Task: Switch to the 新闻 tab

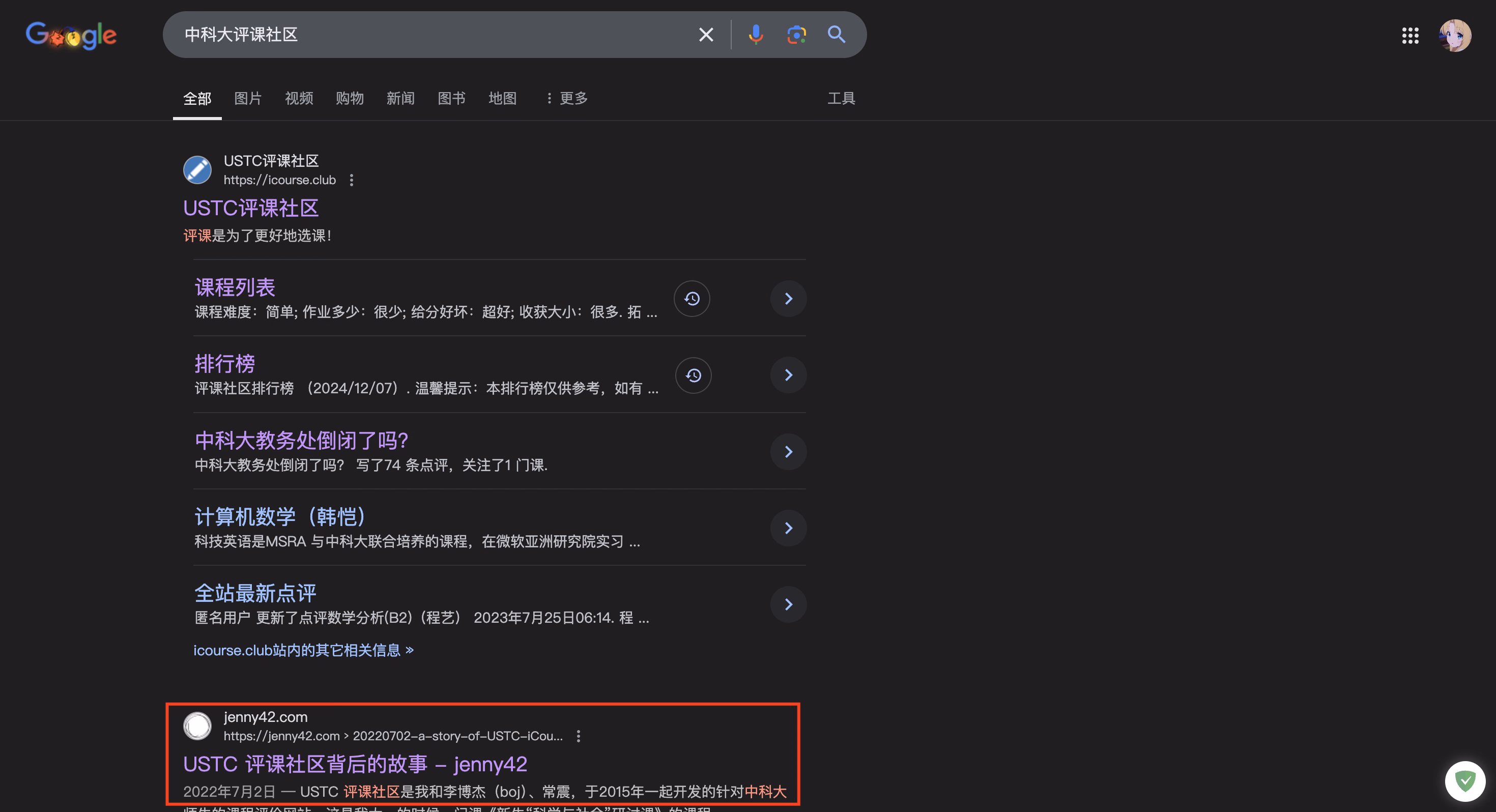Action: click(x=401, y=98)
